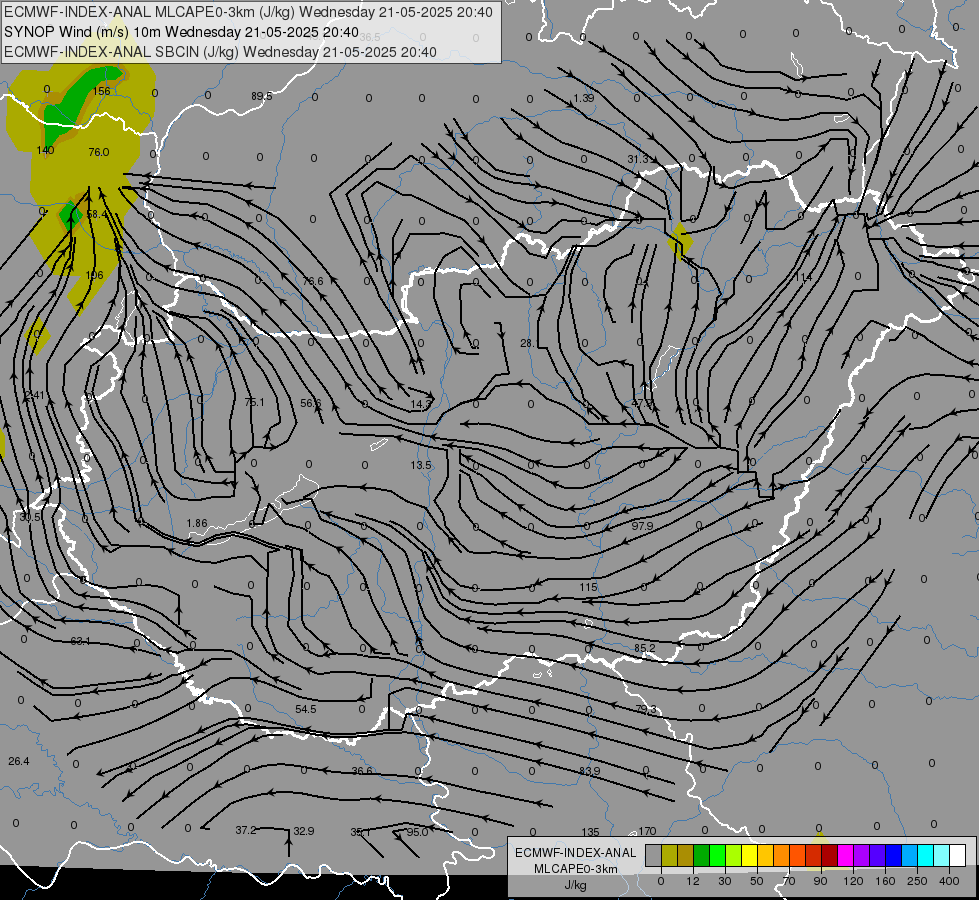Click the '170' map value

point(647,831)
